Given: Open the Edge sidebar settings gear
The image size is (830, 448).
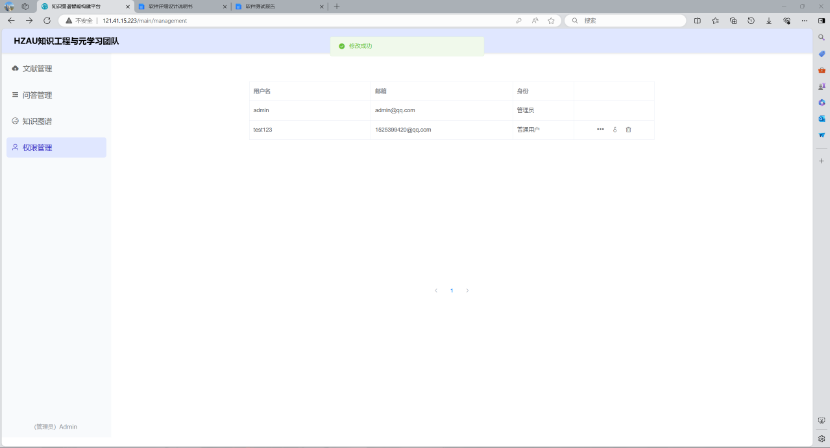Looking at the screenshot, I should (x=821, y=438).
